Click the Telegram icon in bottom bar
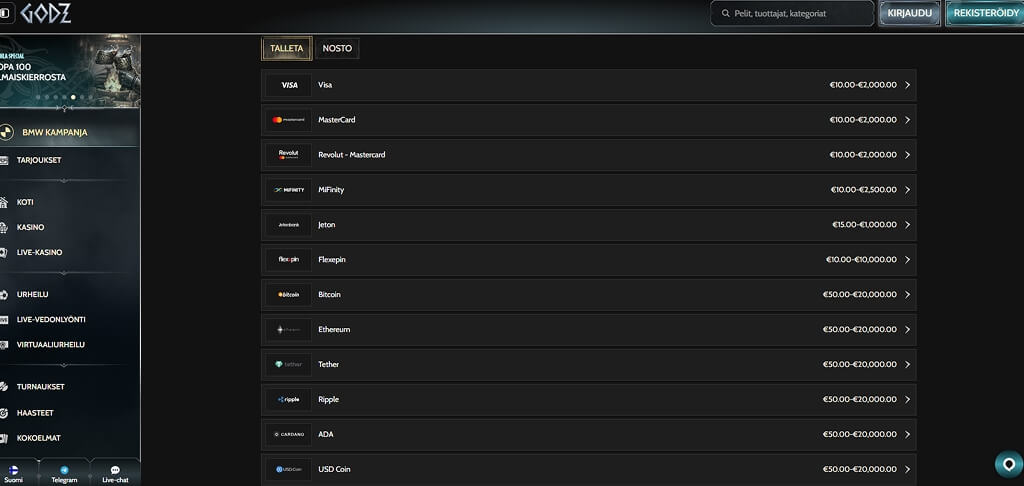This screenshot has height=486, width=1024. pos(64,470)
